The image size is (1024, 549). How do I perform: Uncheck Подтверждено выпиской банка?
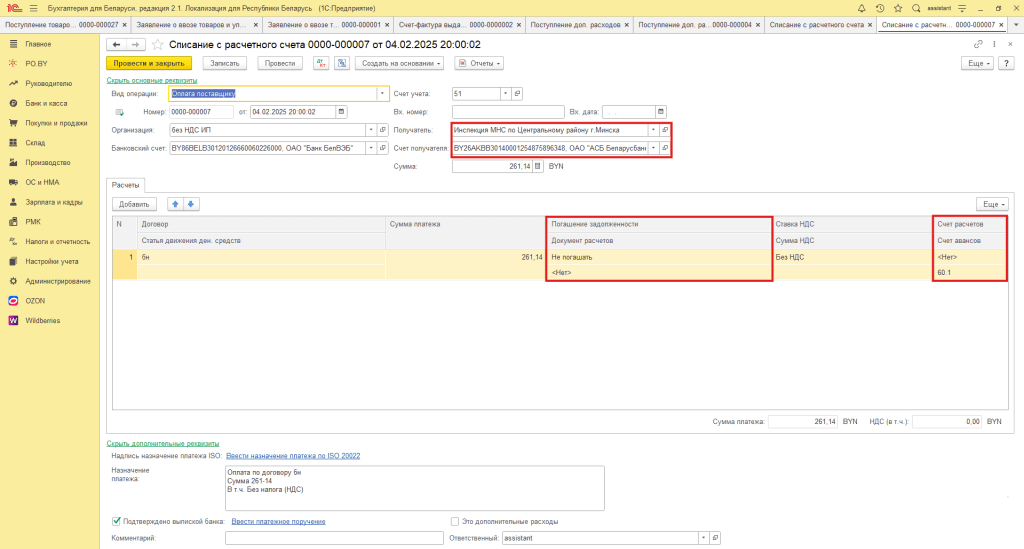click(x=116, y=521)
